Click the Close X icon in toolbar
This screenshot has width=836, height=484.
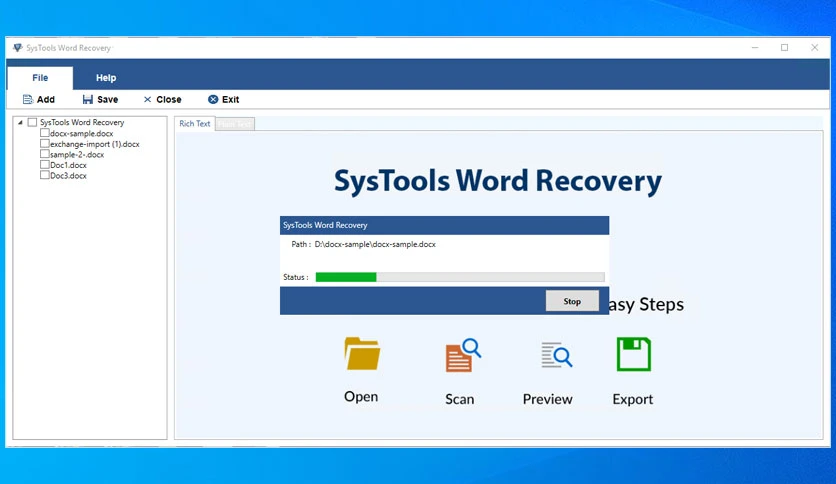pyautogui.click(x=148, y=99)
